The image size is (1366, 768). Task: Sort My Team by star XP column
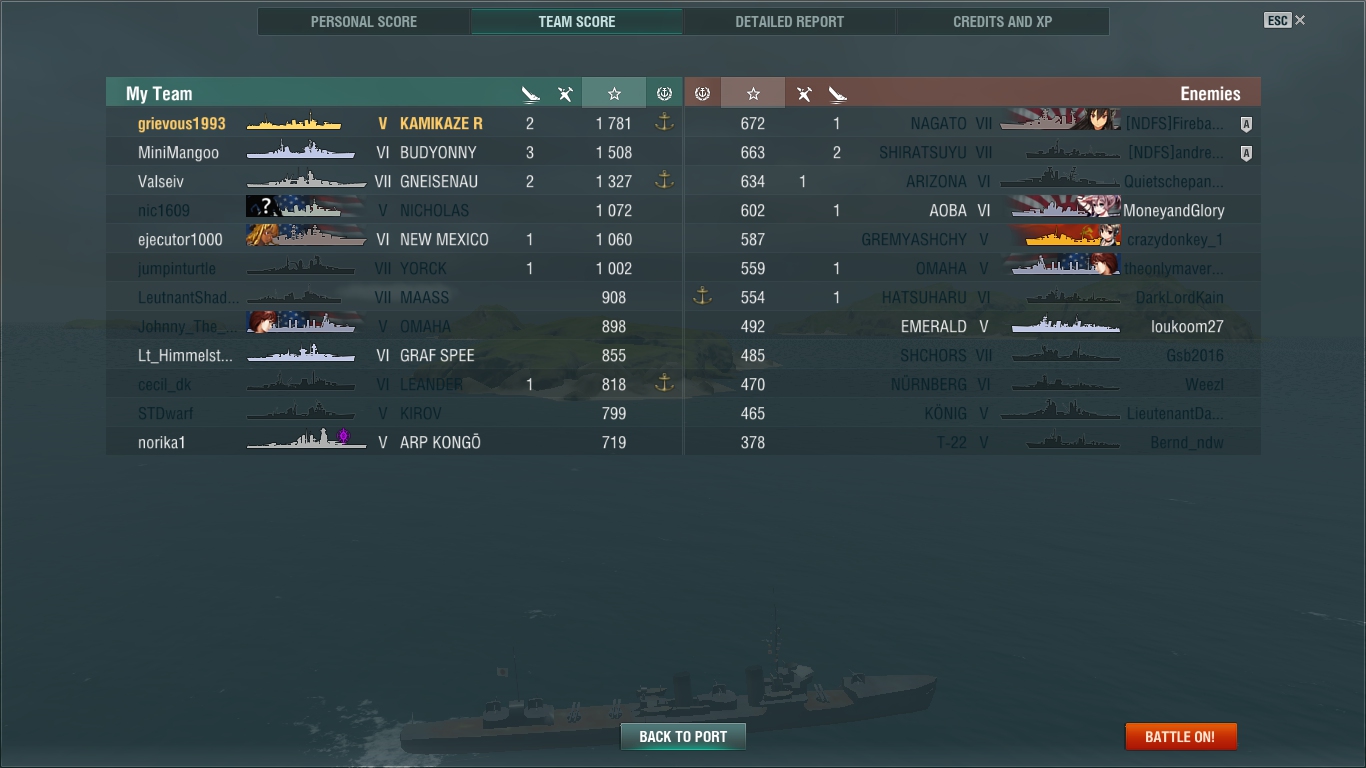tap(614, 93)
